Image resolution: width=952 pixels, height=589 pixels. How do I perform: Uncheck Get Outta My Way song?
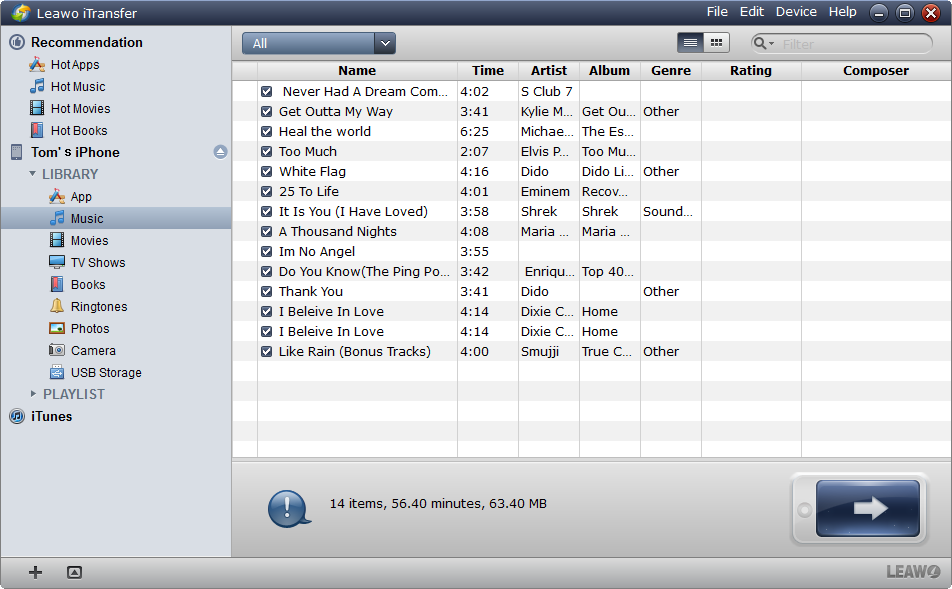(x=267, y=112)
